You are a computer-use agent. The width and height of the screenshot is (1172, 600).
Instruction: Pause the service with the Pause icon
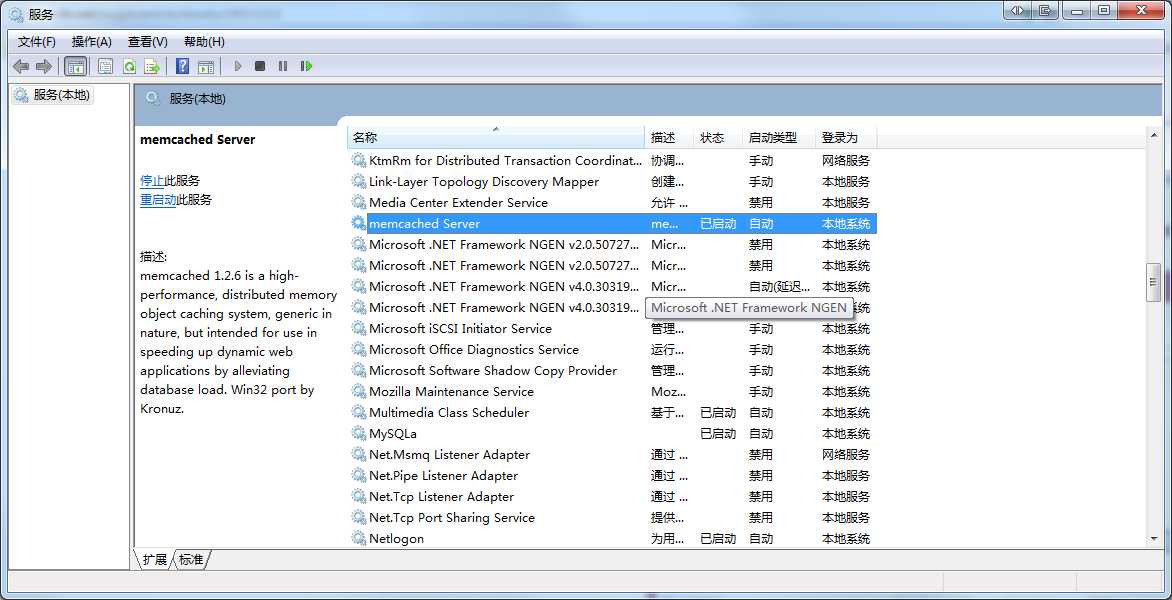coord(283,67)
